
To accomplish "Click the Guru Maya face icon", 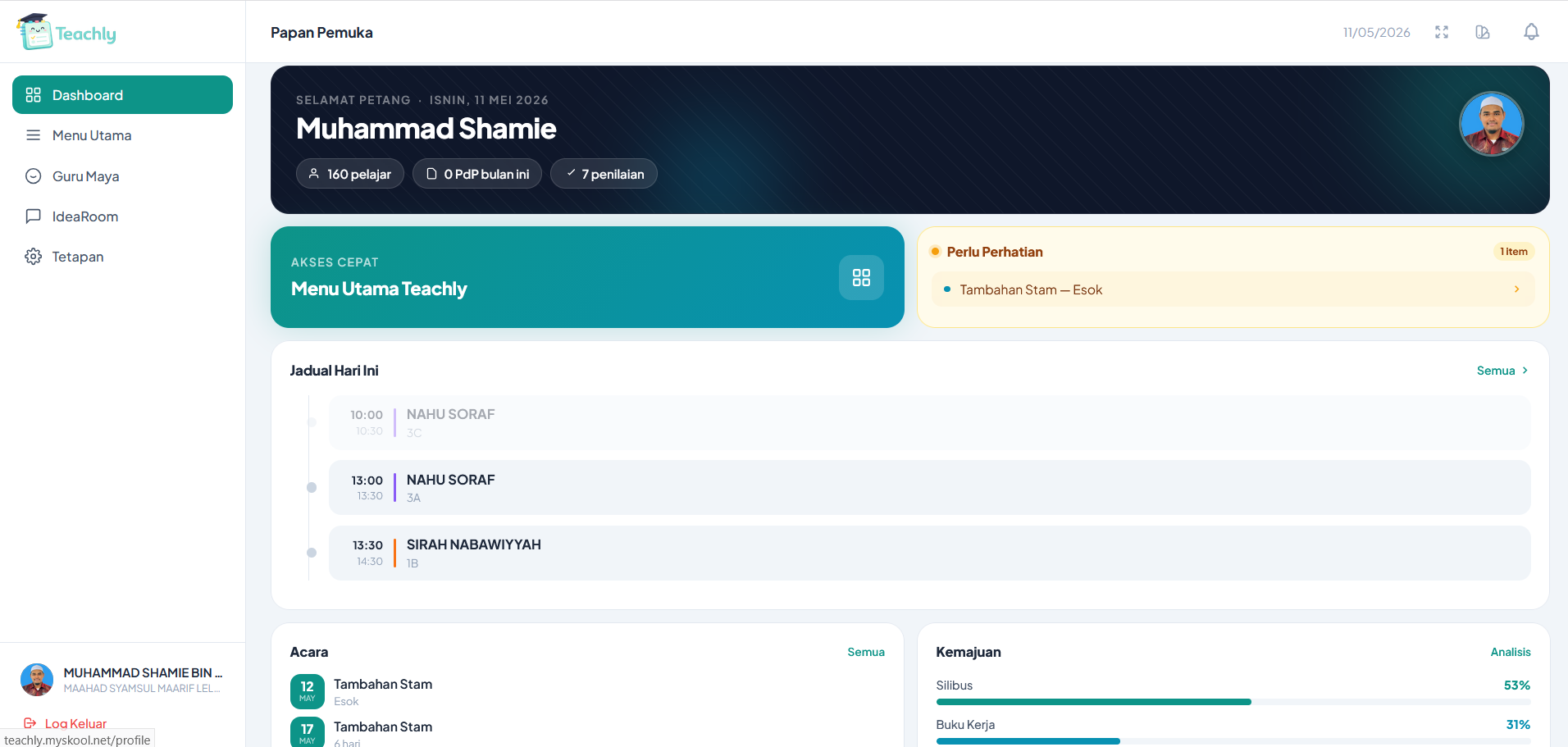I will click(33, 176).
